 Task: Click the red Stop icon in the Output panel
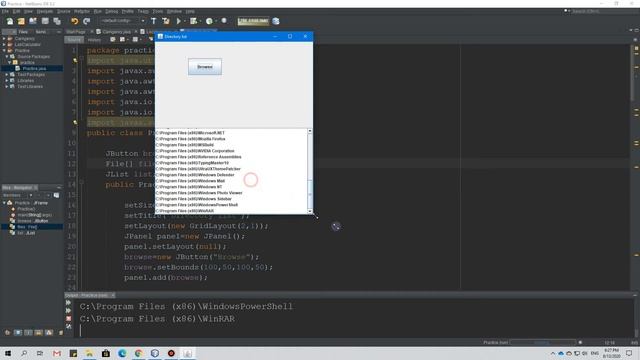click(69, 318)
